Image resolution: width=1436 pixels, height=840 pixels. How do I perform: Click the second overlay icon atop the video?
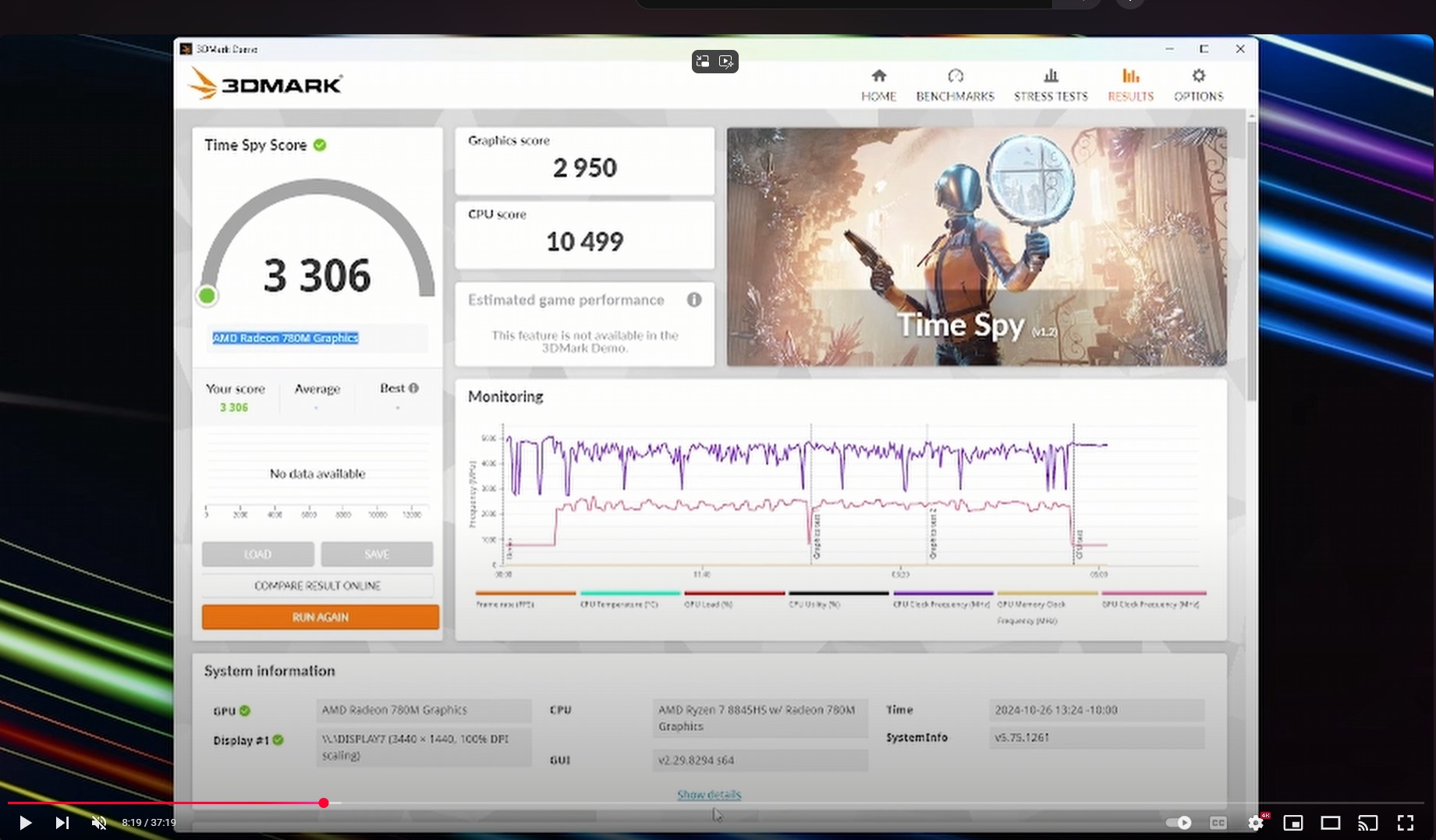click(726, 62)
